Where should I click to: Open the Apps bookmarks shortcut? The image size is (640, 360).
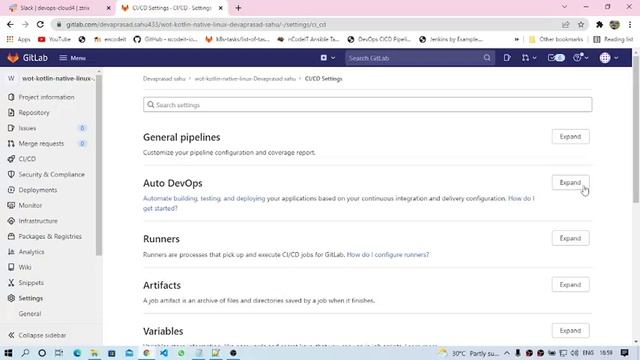[19, 39]
